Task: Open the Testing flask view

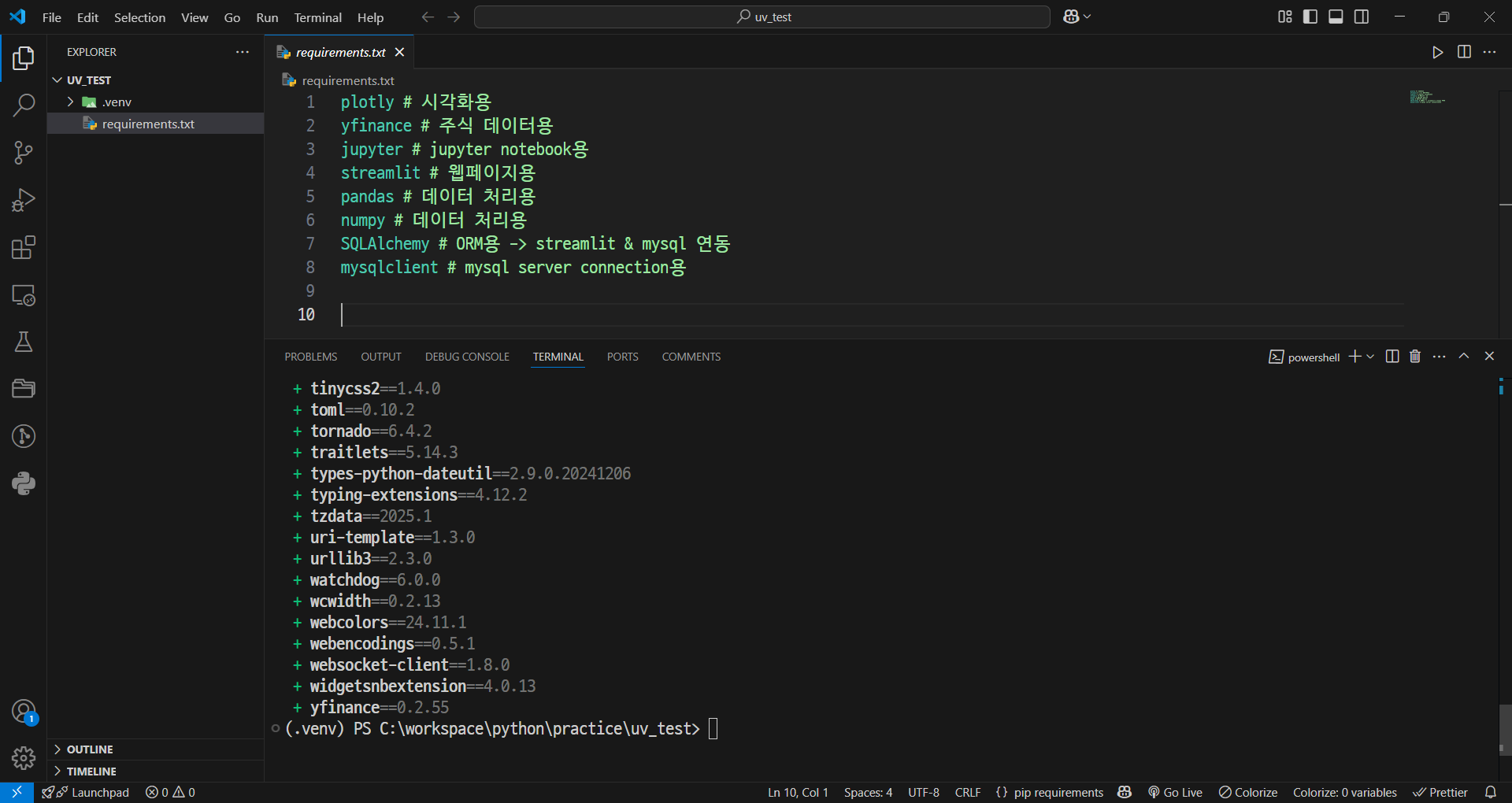Action: (24, 342)
